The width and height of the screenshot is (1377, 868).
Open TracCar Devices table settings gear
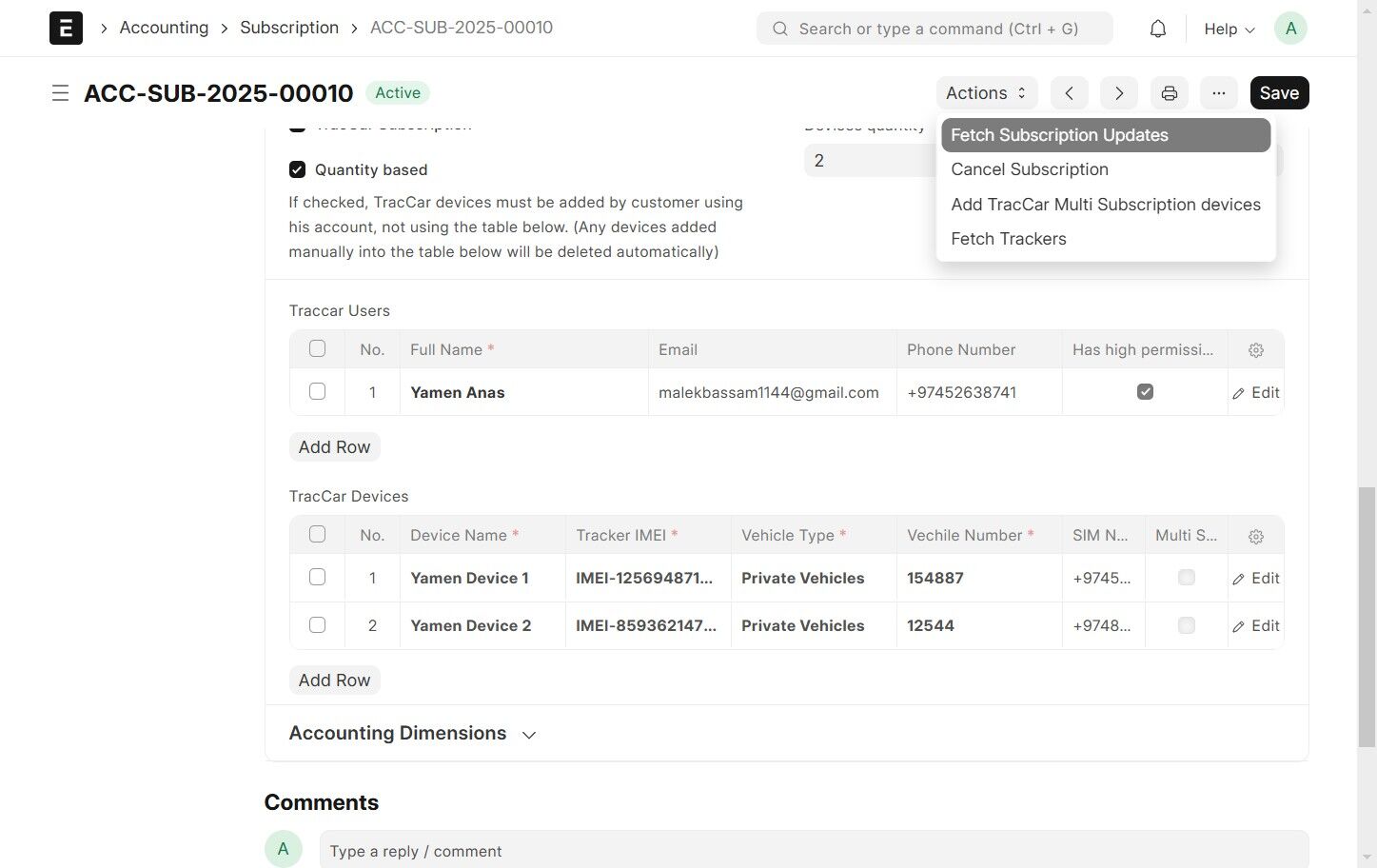pos(1256,536)
